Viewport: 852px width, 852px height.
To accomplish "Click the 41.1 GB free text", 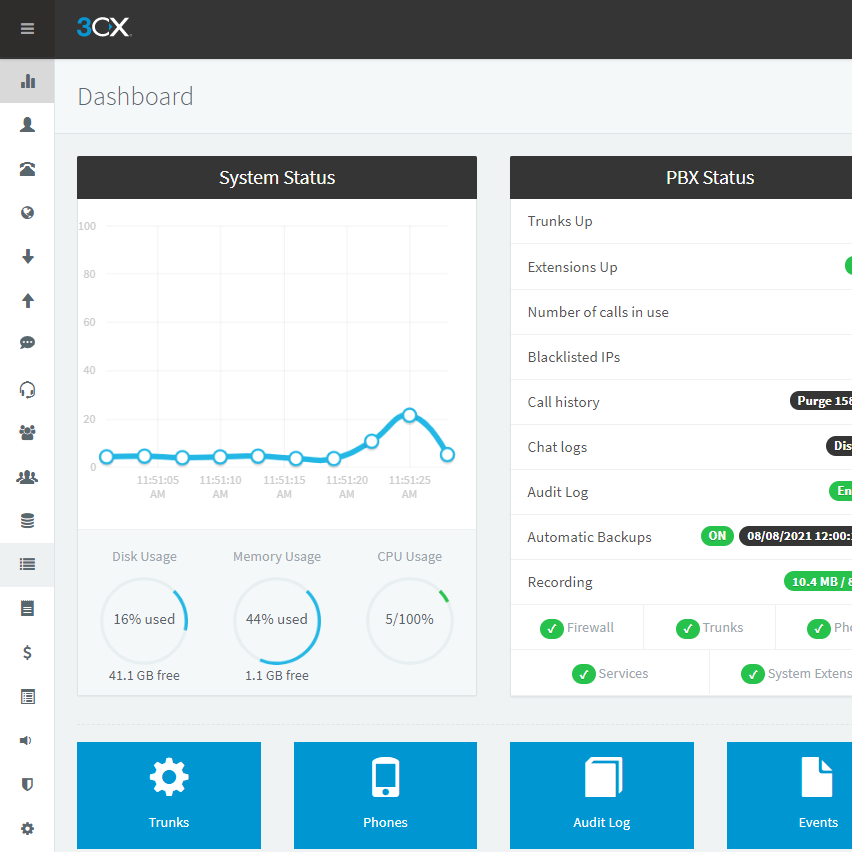I will tap(144, 675).
